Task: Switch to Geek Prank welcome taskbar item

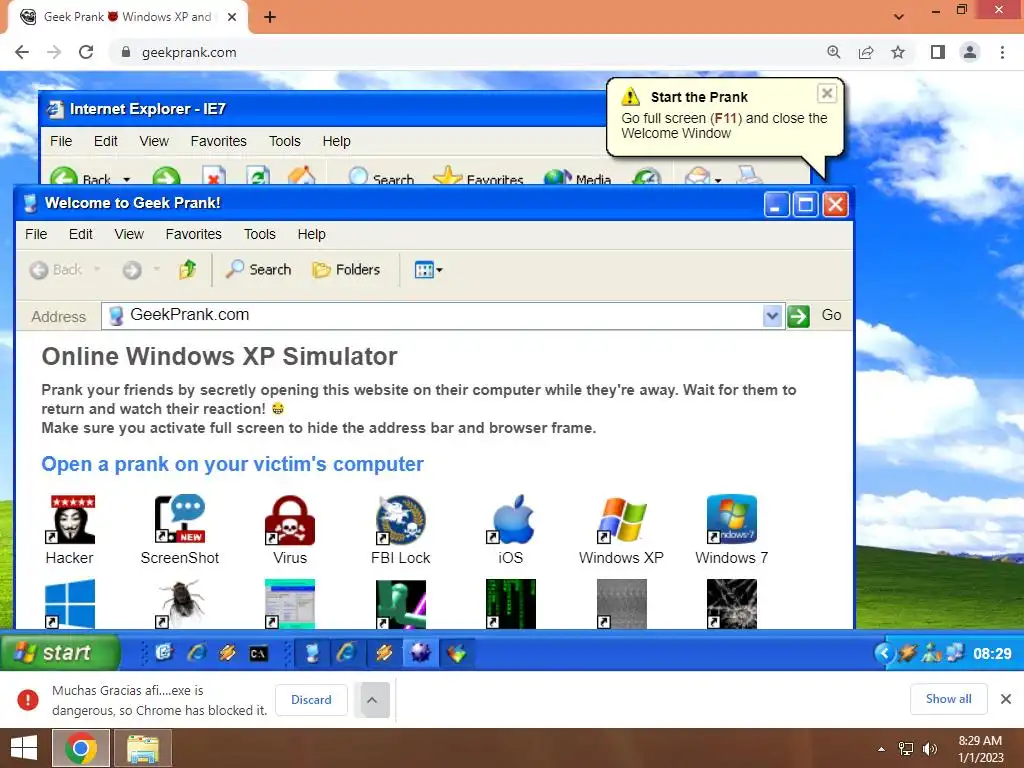Action: [x=312, y=652]
